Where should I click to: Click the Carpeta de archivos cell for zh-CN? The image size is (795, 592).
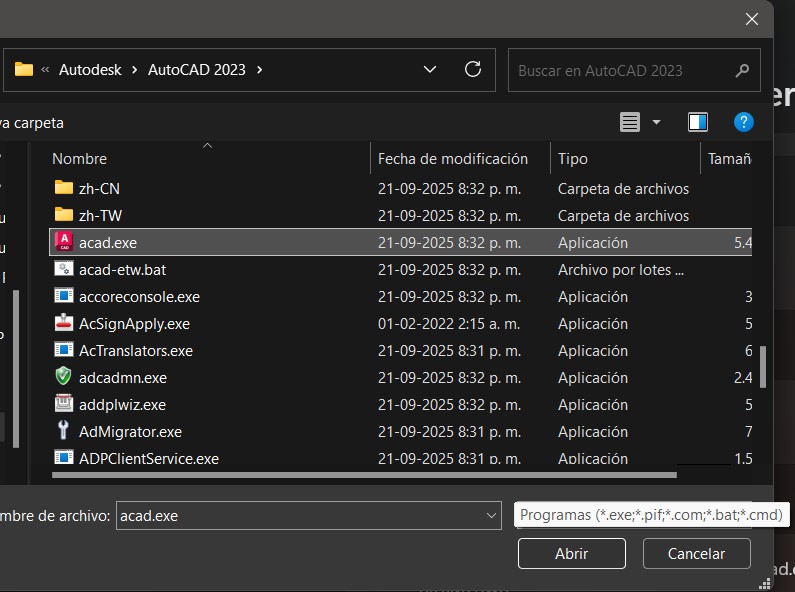click(624, 189)
